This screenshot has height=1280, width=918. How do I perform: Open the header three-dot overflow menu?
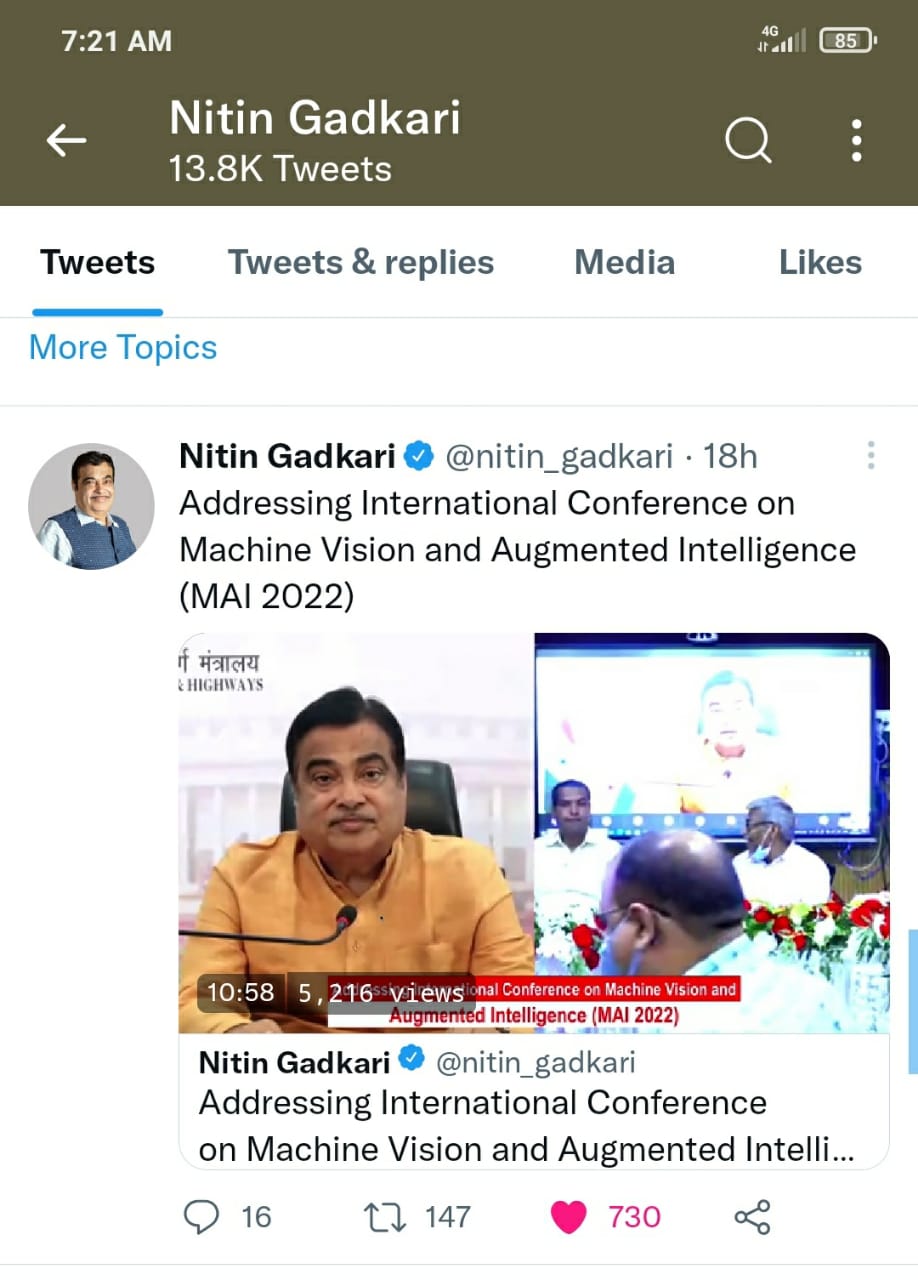pos(857,141)
